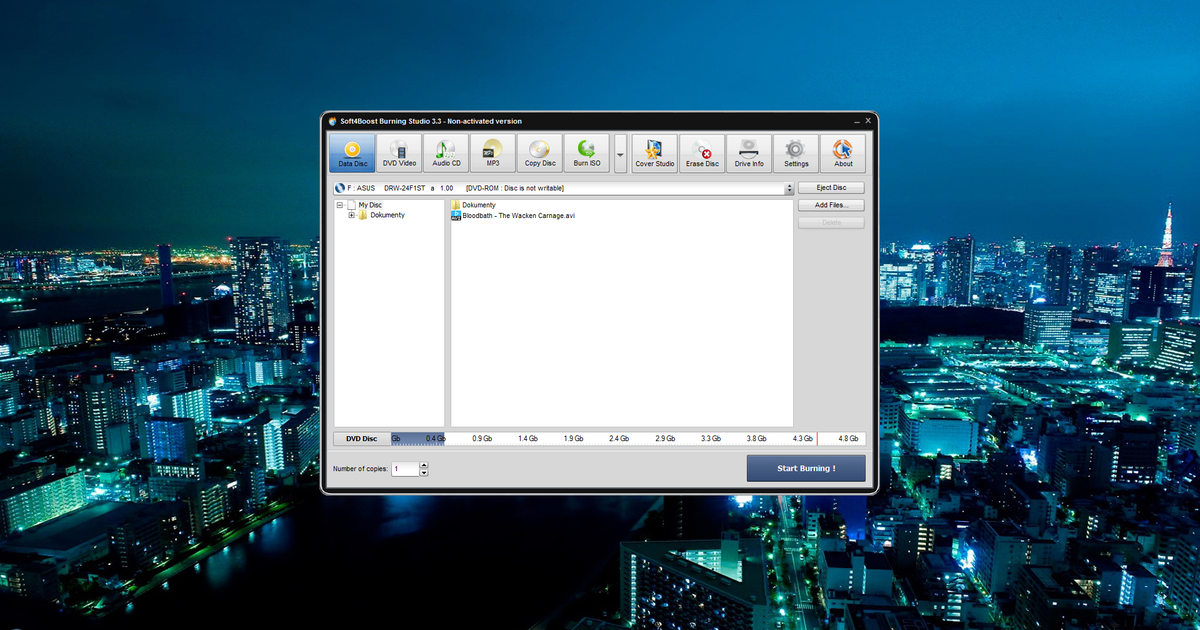Click the red 4.3 Gb capacity limit marker
This screenshot has width=1200, height=630.
817,439
